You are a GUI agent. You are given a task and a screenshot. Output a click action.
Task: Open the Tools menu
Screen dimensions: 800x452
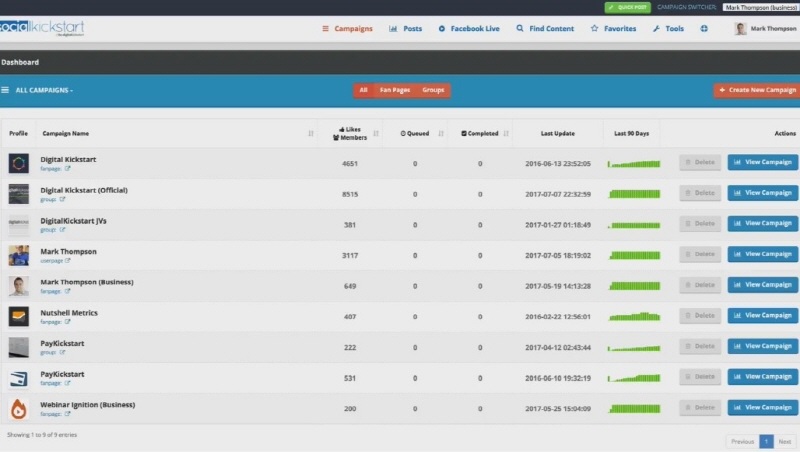pos(668,29)
